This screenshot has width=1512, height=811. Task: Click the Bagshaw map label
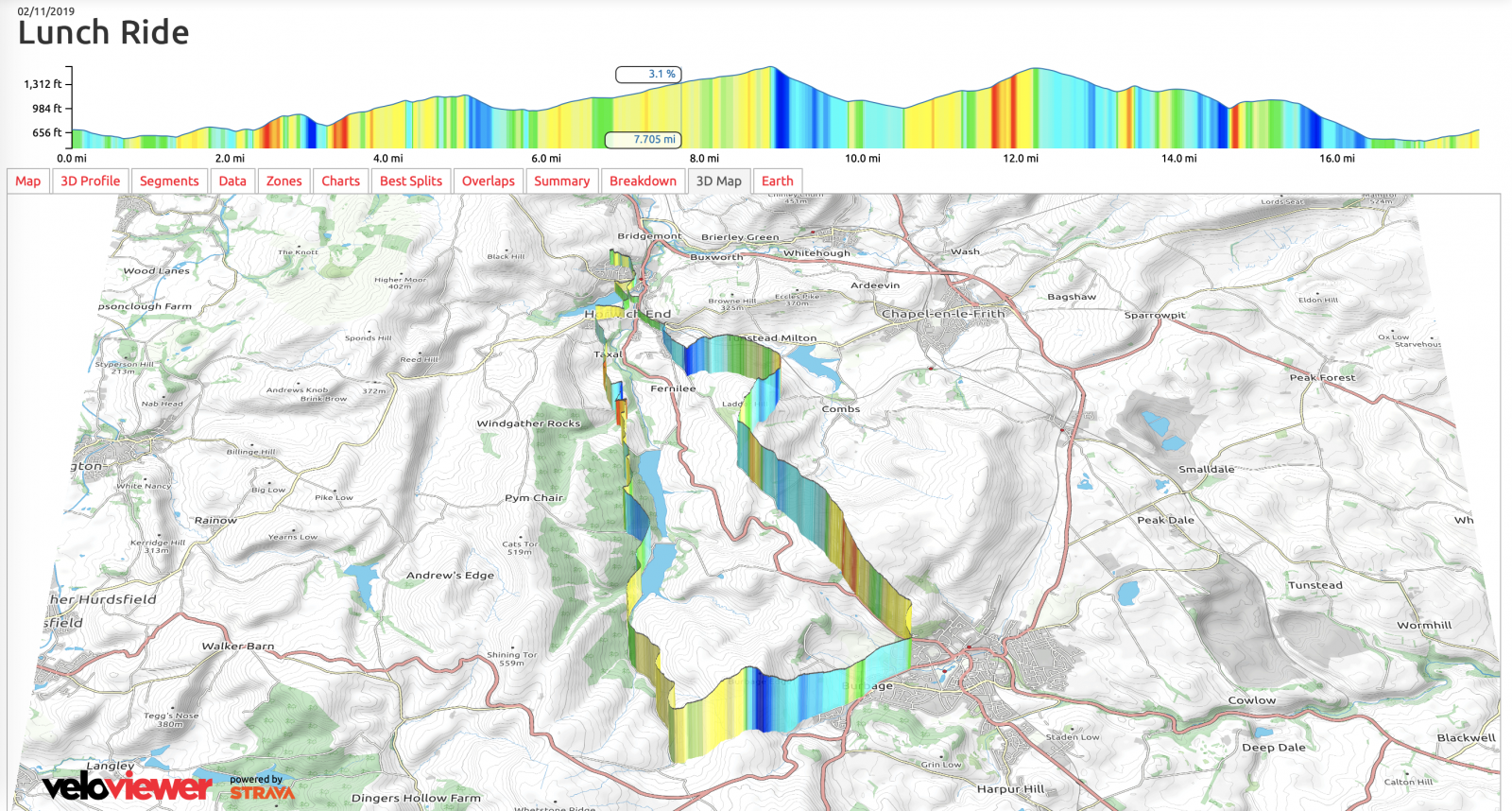click(x=1072, y=297)
